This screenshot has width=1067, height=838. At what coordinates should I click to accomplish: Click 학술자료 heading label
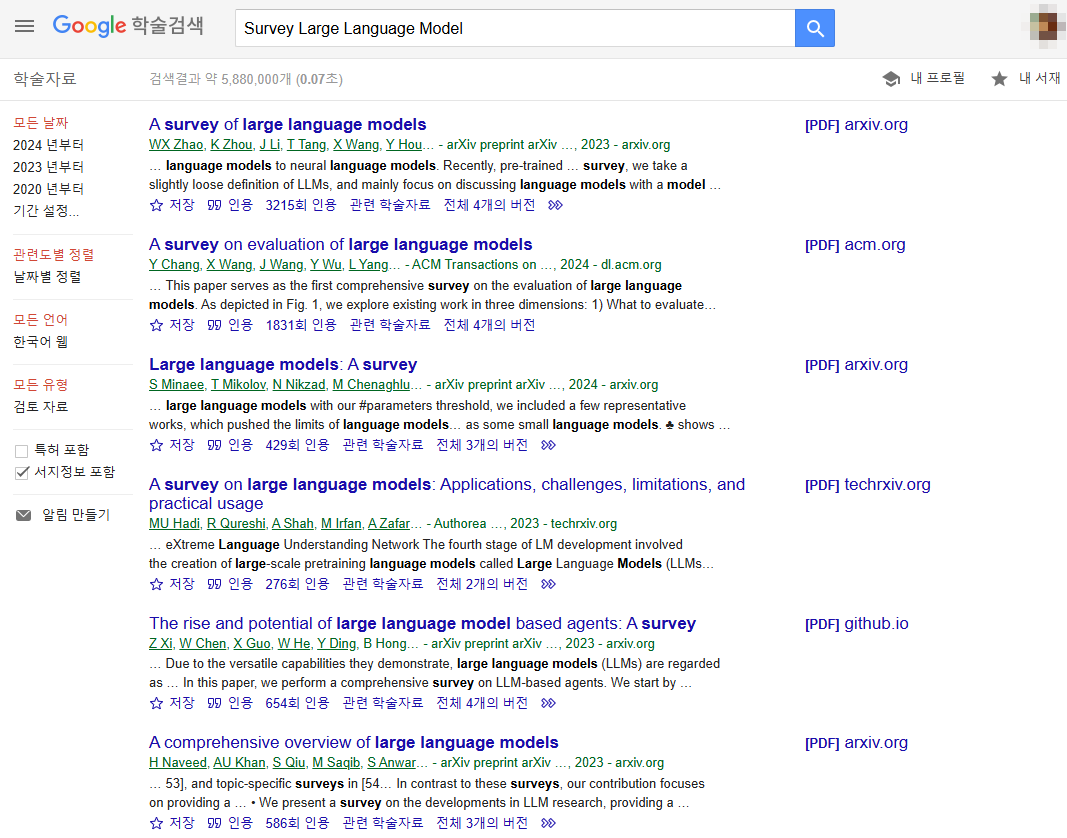[x=45, y=79]
